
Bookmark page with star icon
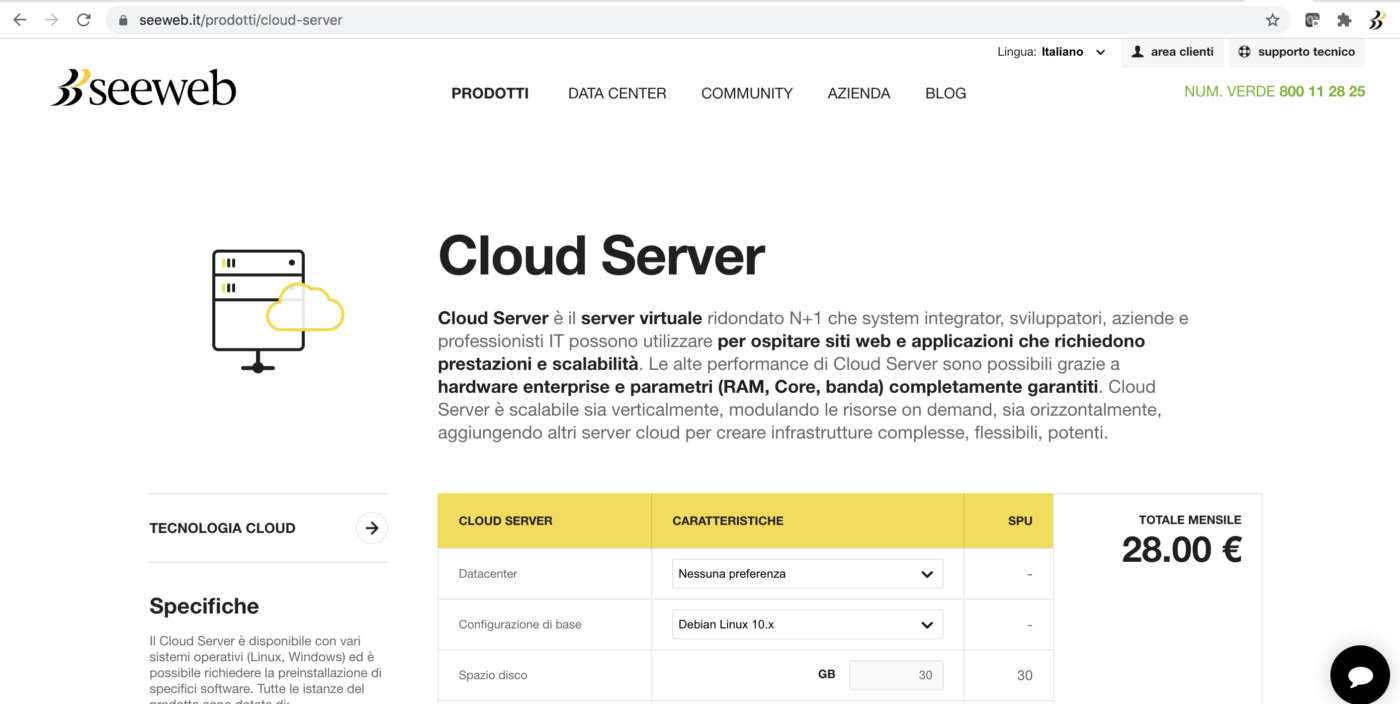point(1272,20)
